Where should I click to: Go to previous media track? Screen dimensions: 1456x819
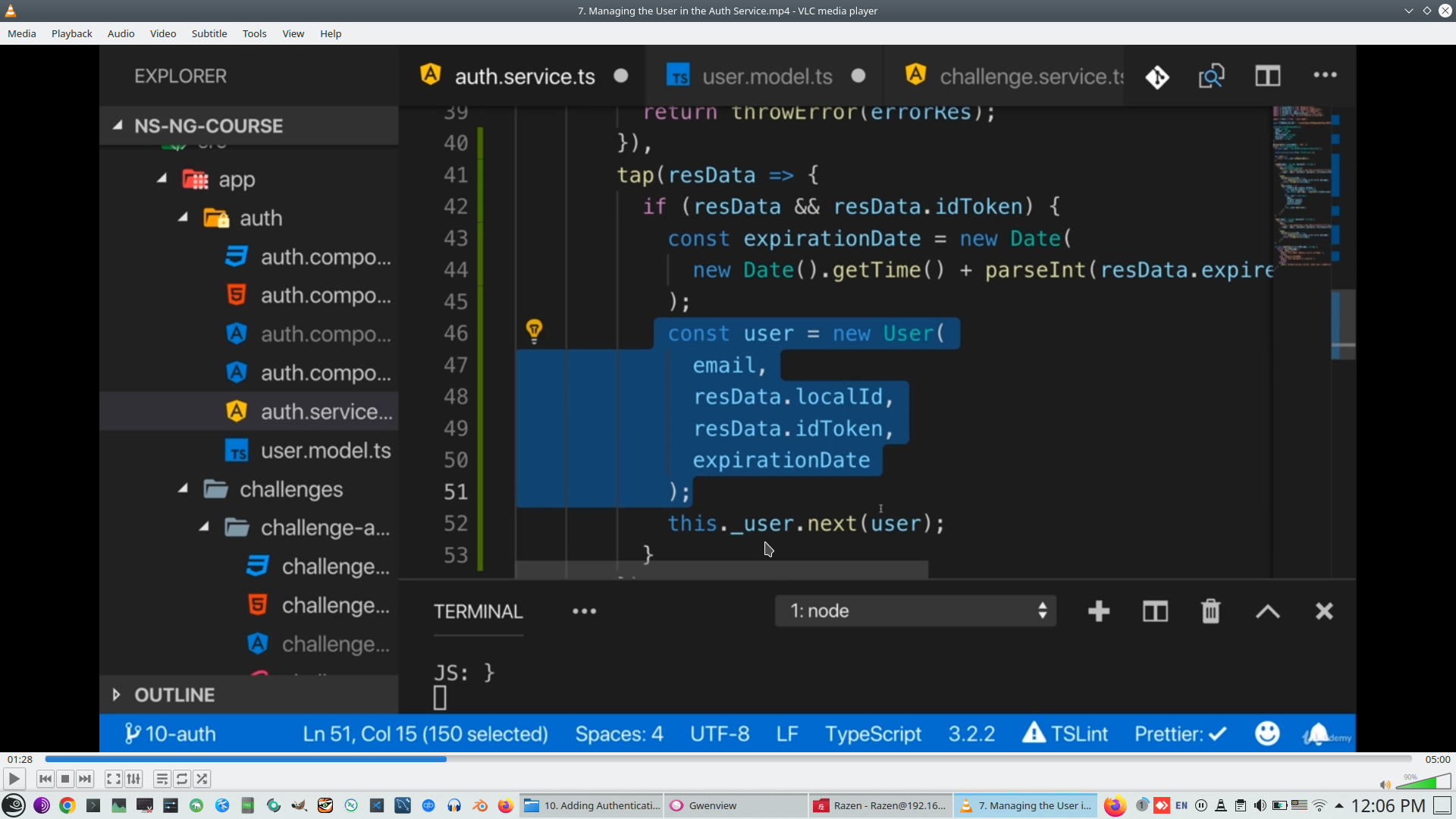(x=45, y=779)
